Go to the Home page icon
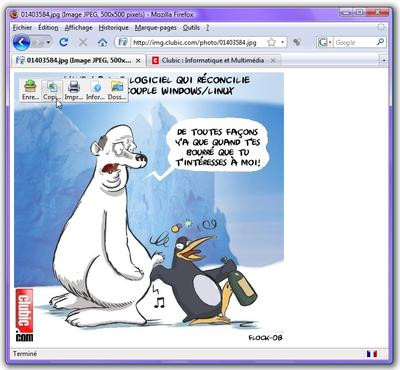 pyautogui.click(x=102, y=42)
